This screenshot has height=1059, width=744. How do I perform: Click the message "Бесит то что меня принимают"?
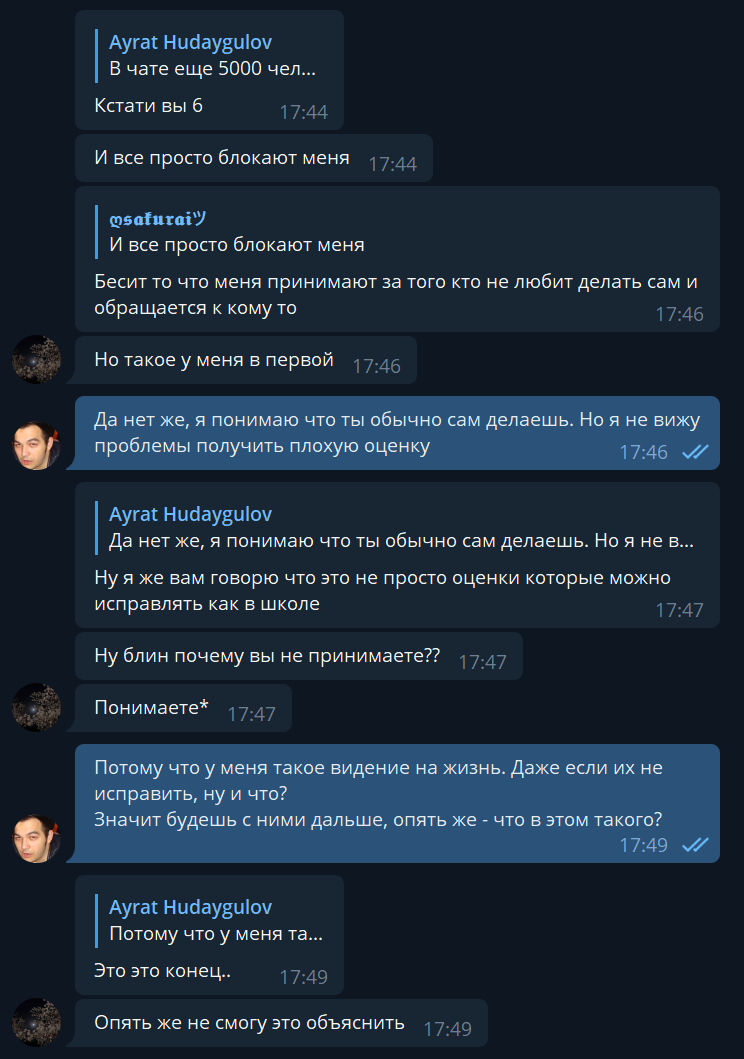click(396, 294)
